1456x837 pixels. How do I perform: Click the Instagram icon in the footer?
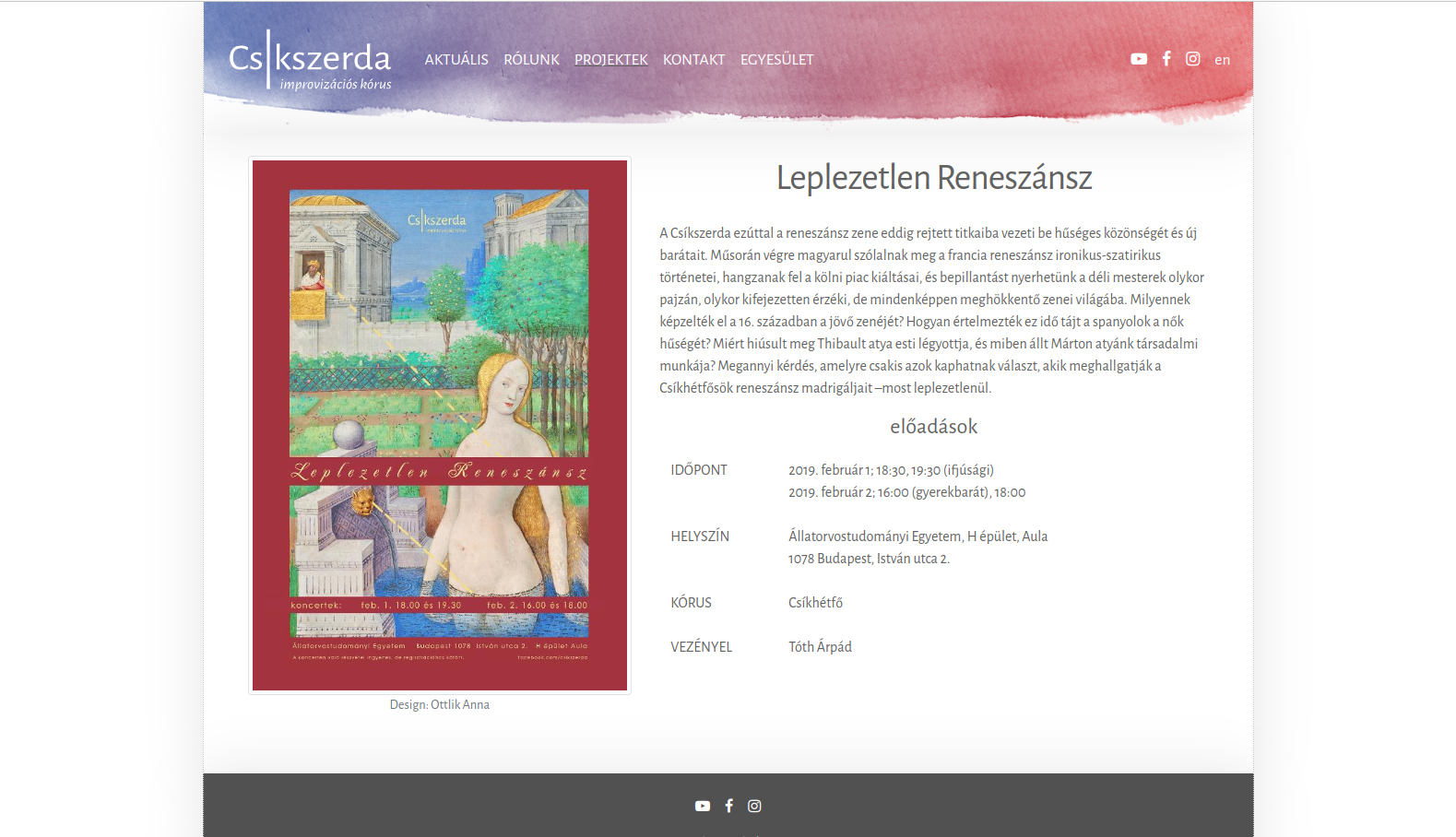[x=754, y=806]
